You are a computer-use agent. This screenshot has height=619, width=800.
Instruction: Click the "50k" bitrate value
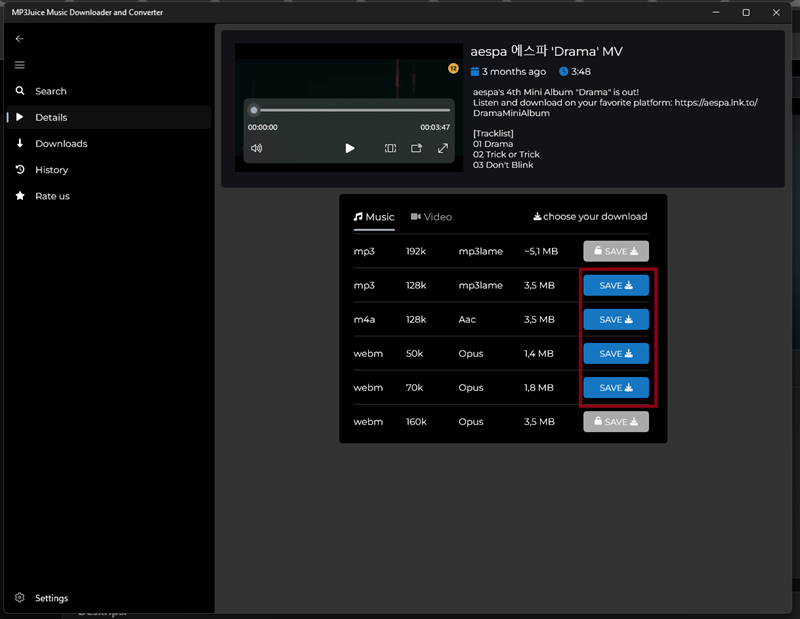[414, 354]
